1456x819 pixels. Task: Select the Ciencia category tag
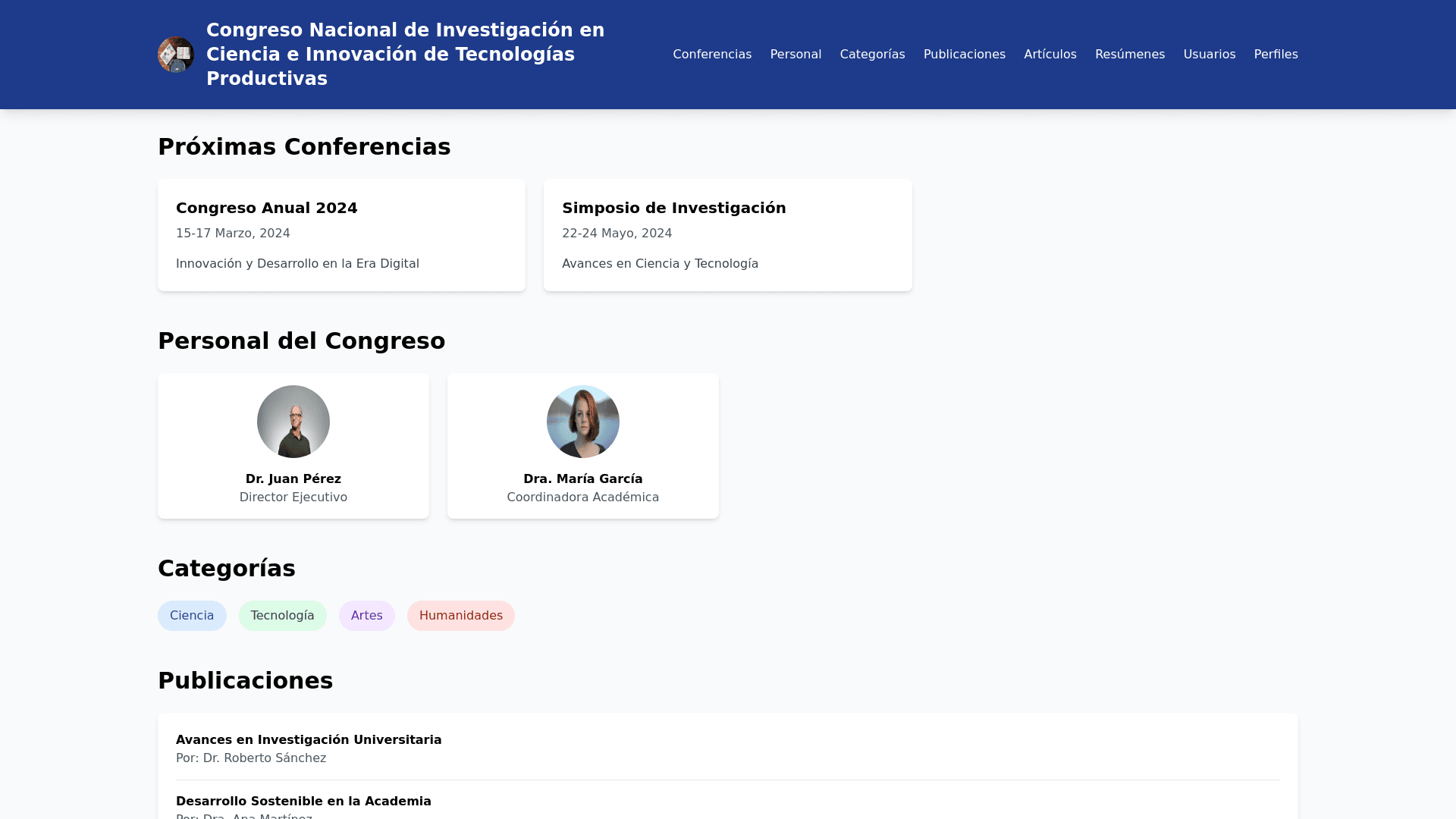192,616
